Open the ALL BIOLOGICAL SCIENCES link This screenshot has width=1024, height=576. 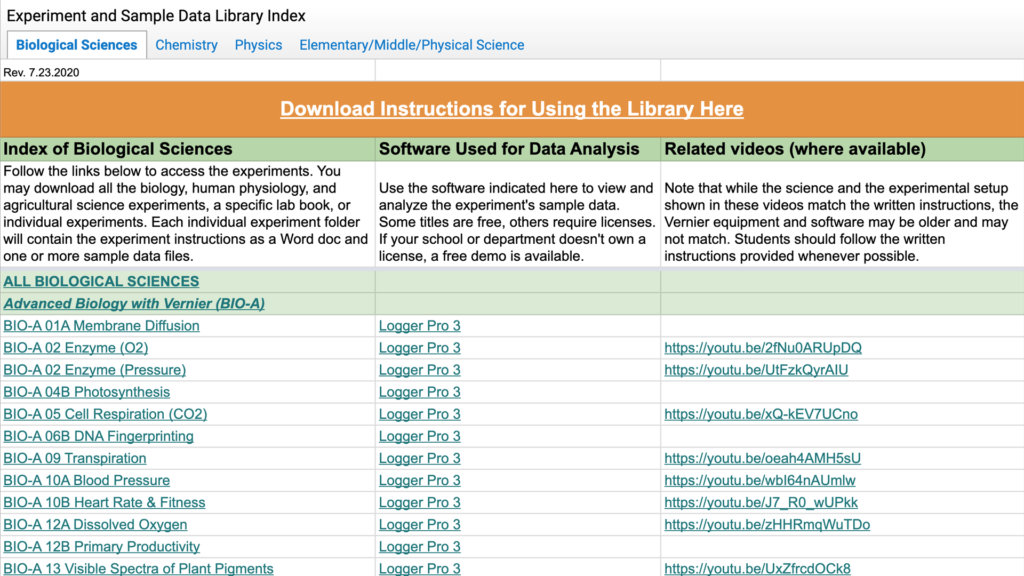[101, 282]
